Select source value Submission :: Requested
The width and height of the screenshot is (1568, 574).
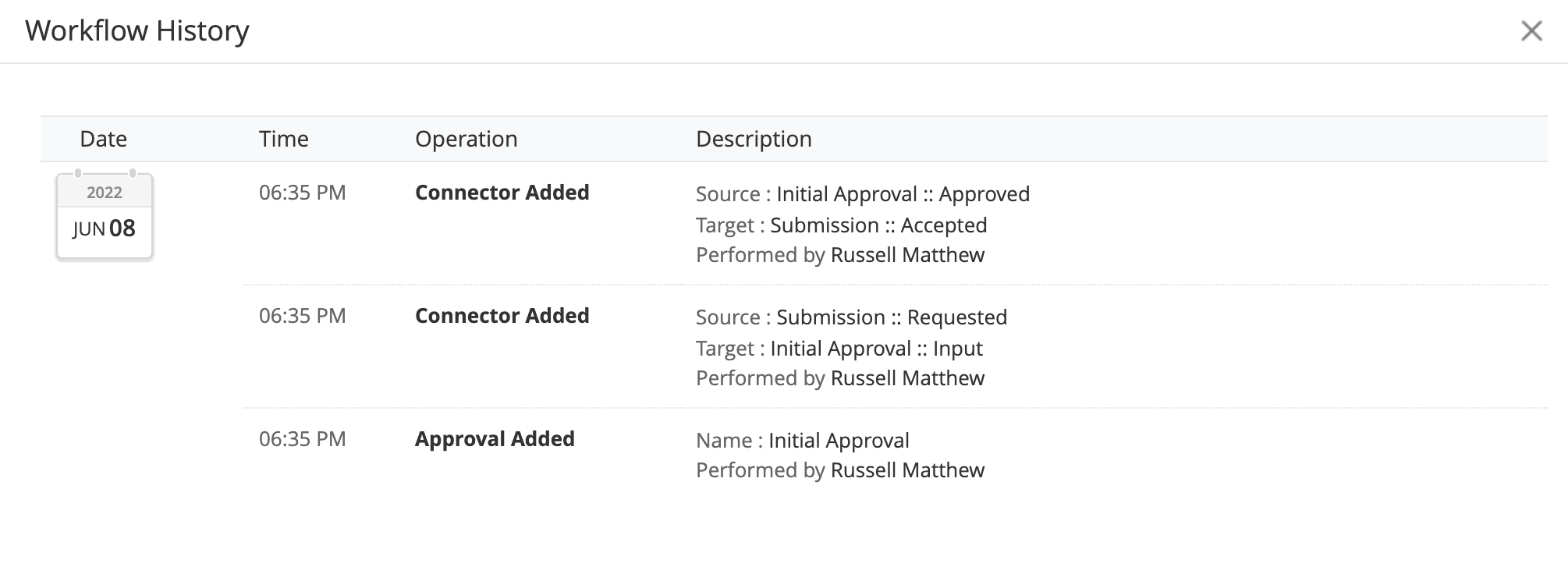892,317
